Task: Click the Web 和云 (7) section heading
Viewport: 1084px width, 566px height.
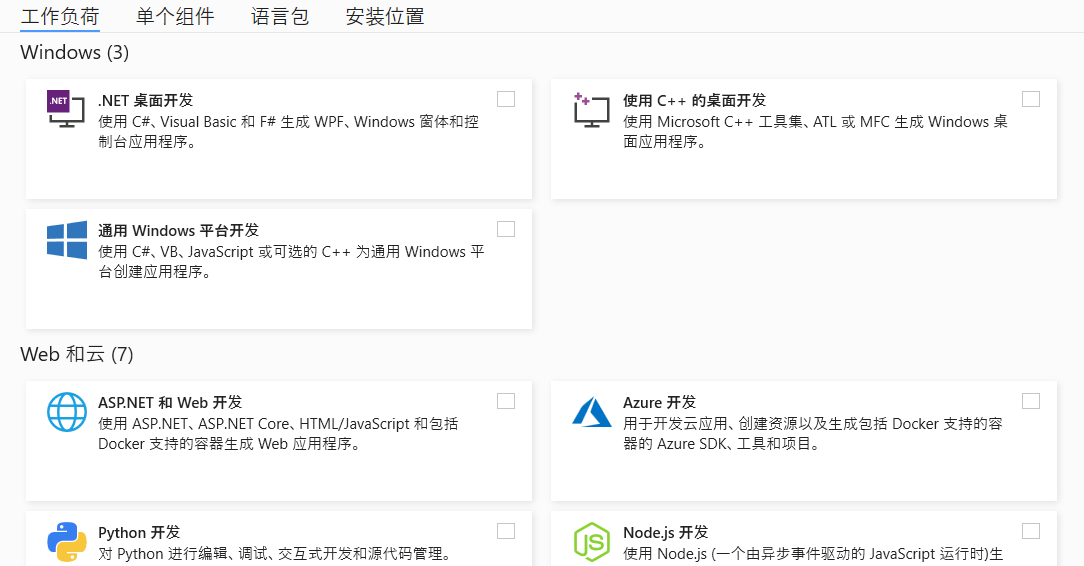Action: click(77, 355)
